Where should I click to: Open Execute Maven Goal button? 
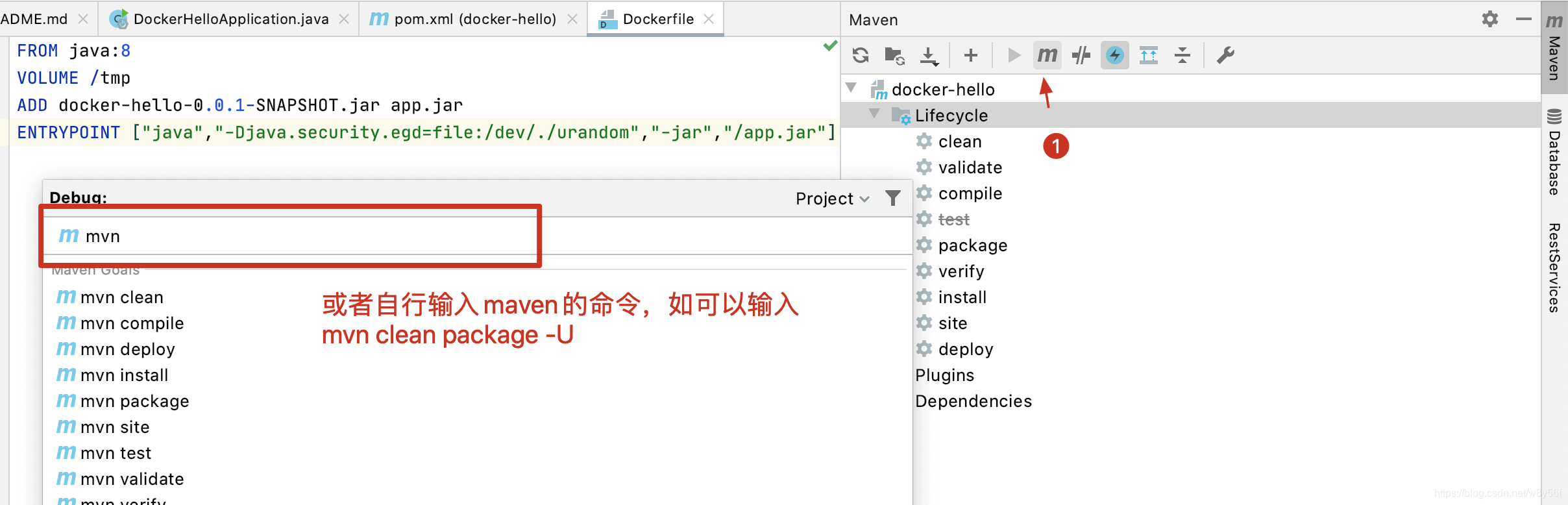click(x=1047, y=55)
